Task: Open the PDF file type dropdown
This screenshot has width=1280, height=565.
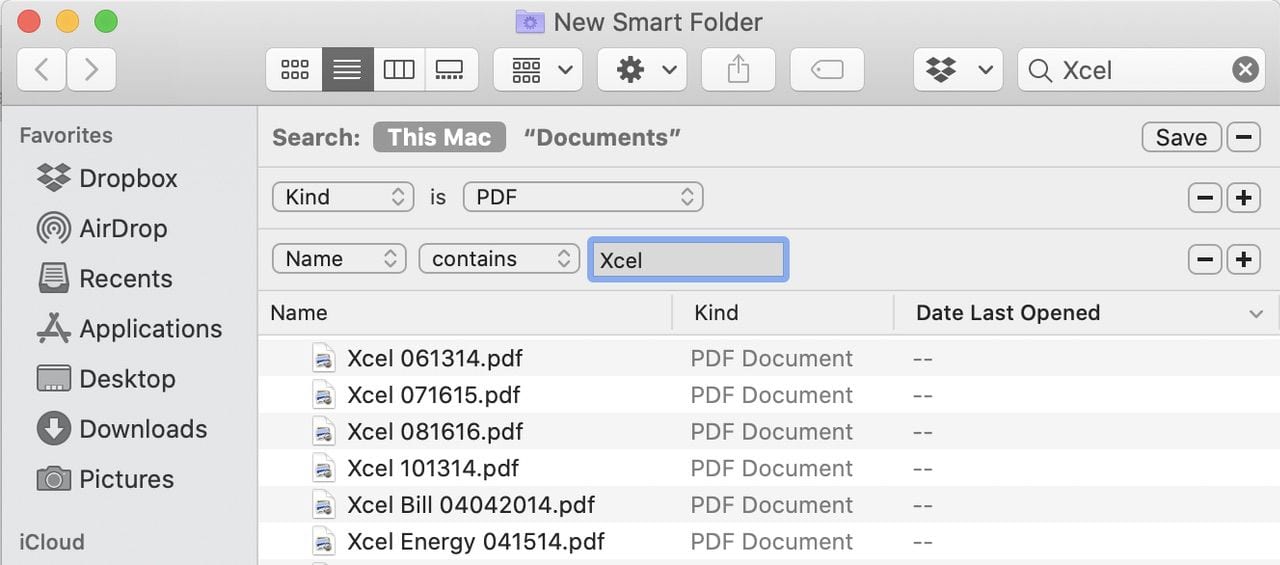Action: (x=583, y=197)
